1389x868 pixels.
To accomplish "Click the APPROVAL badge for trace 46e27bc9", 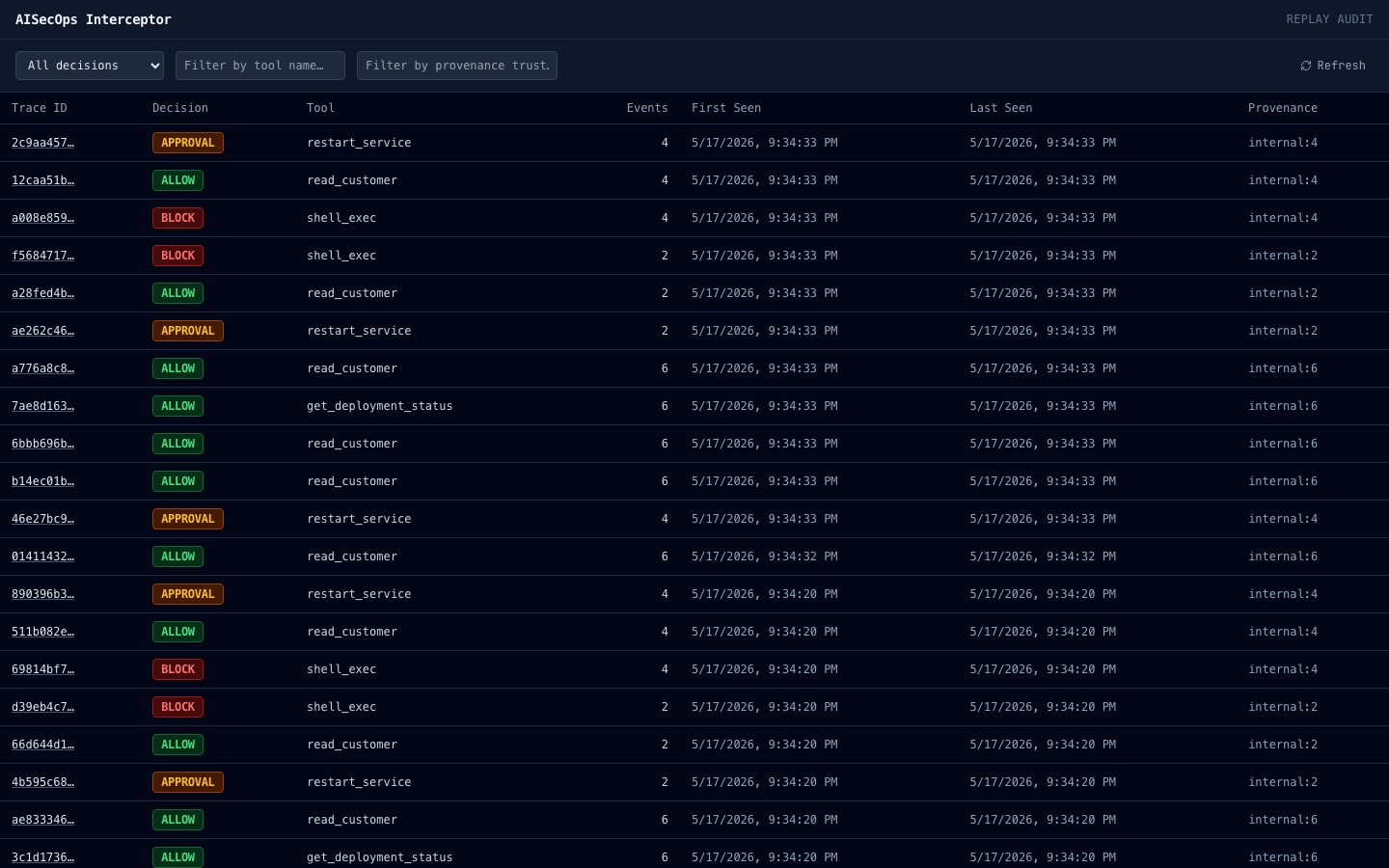I will 188,519.
